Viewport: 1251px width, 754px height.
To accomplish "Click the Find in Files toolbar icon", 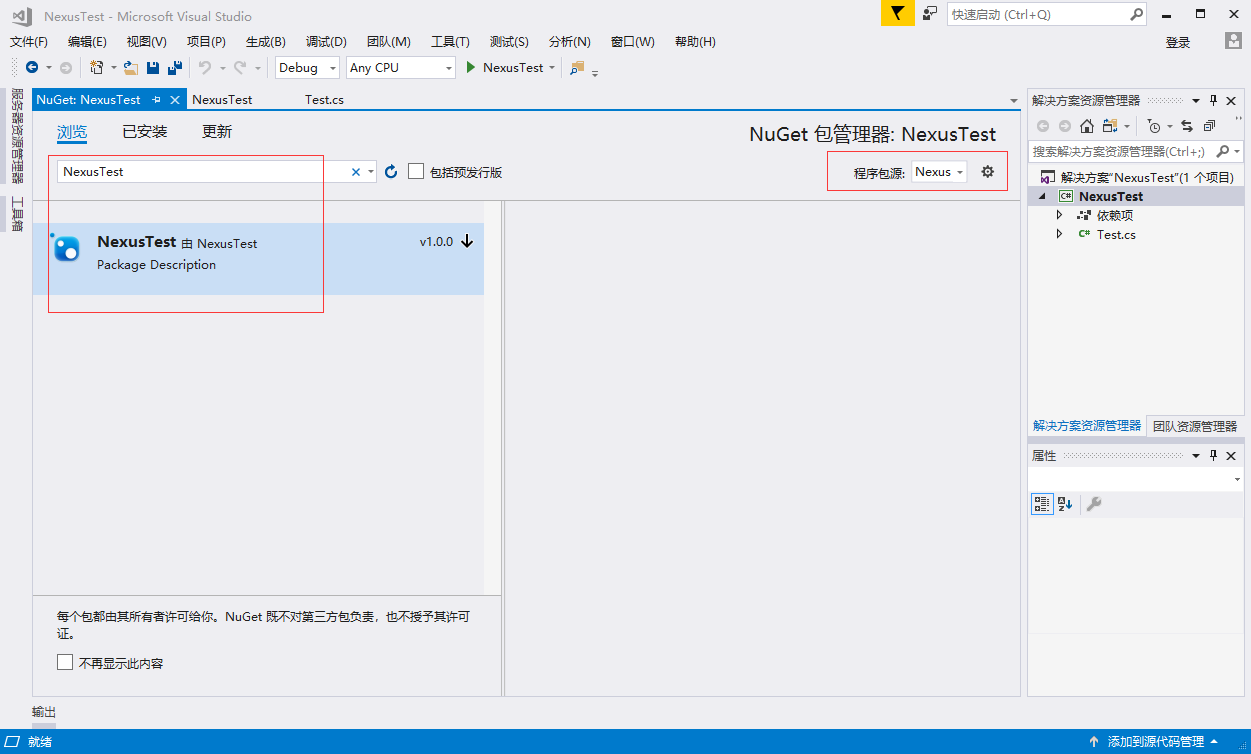I will [x=577, y=68].
